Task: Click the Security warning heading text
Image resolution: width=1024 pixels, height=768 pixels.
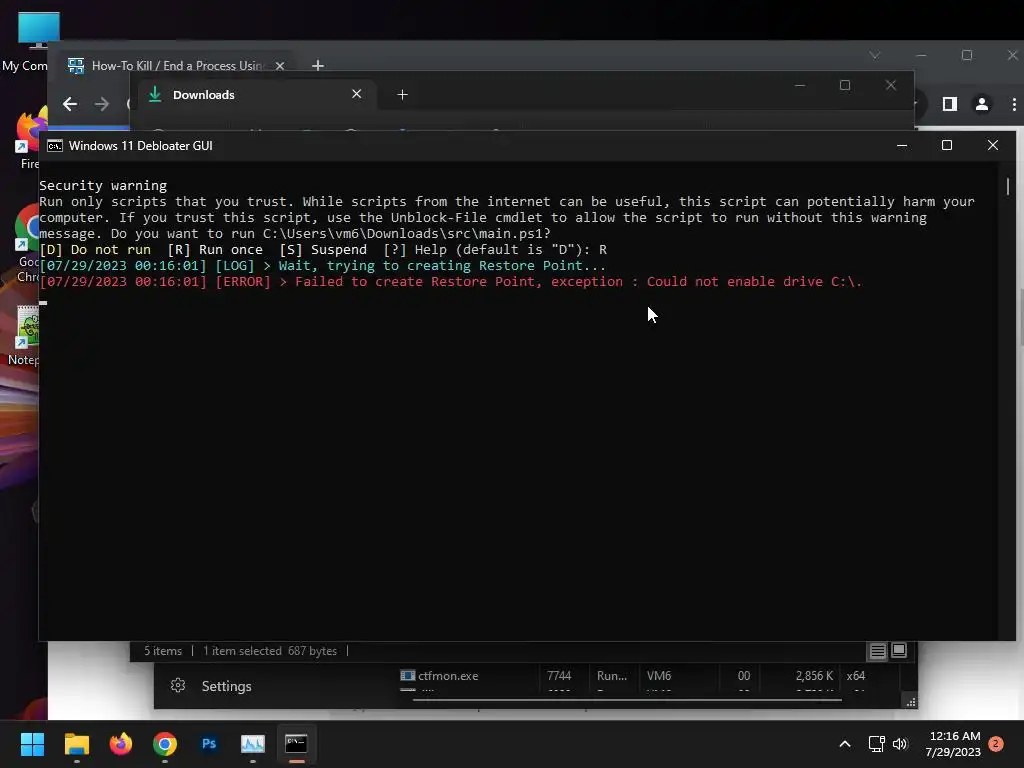Action: (x=103, y=185)
